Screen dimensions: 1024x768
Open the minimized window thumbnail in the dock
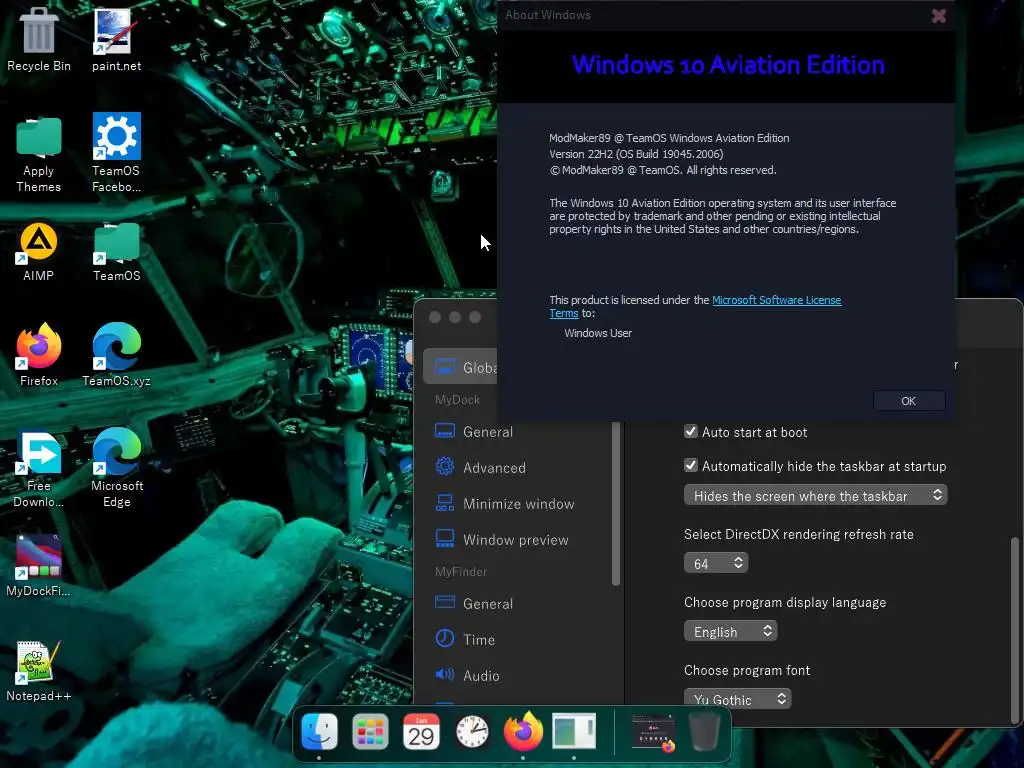point(654,731)
